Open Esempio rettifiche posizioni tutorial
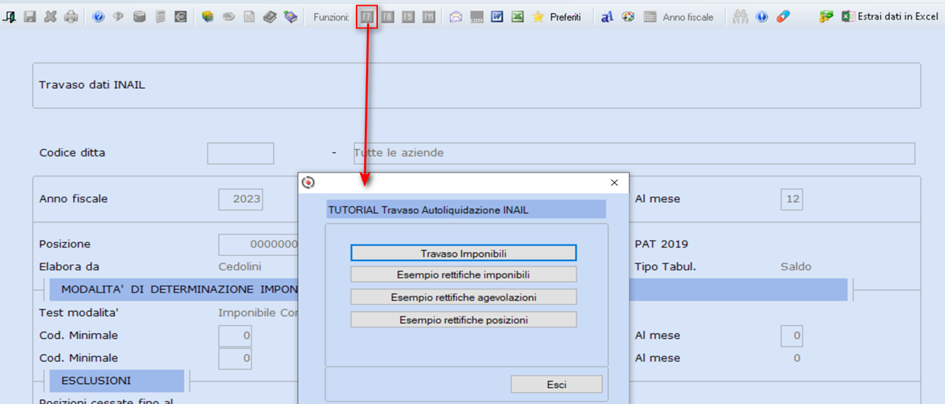The width and height of the screenshot is (945, 404). (463, 320)
